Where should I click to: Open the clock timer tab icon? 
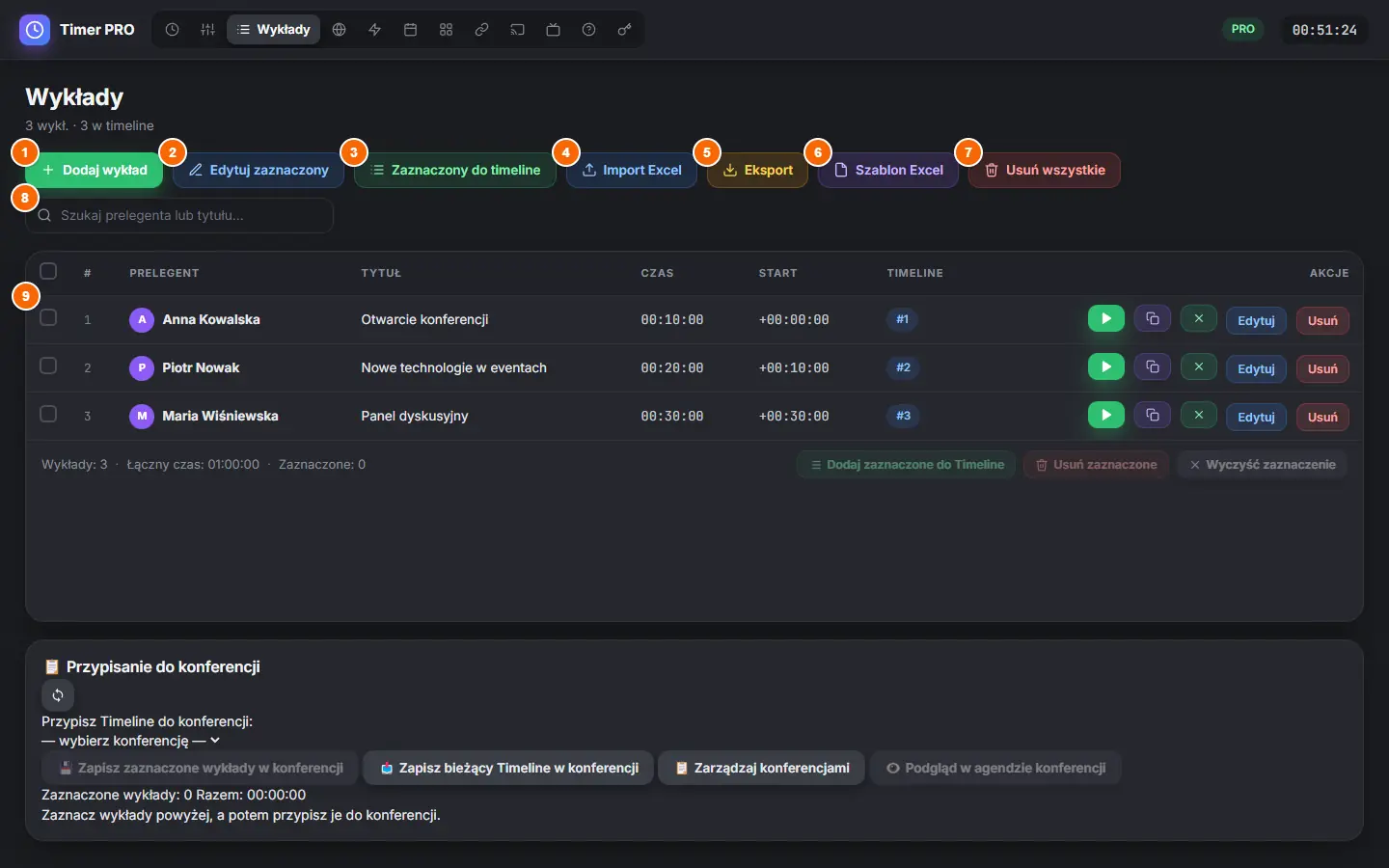click(x=172, y=30)
